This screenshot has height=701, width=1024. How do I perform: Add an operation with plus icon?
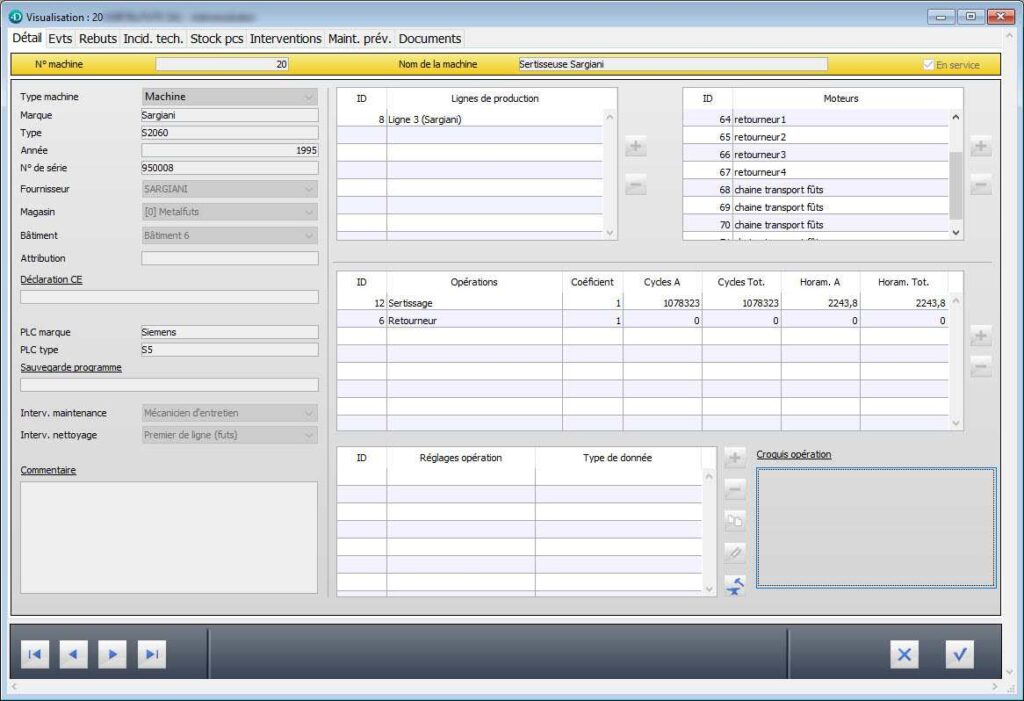(x=980, y=336)
